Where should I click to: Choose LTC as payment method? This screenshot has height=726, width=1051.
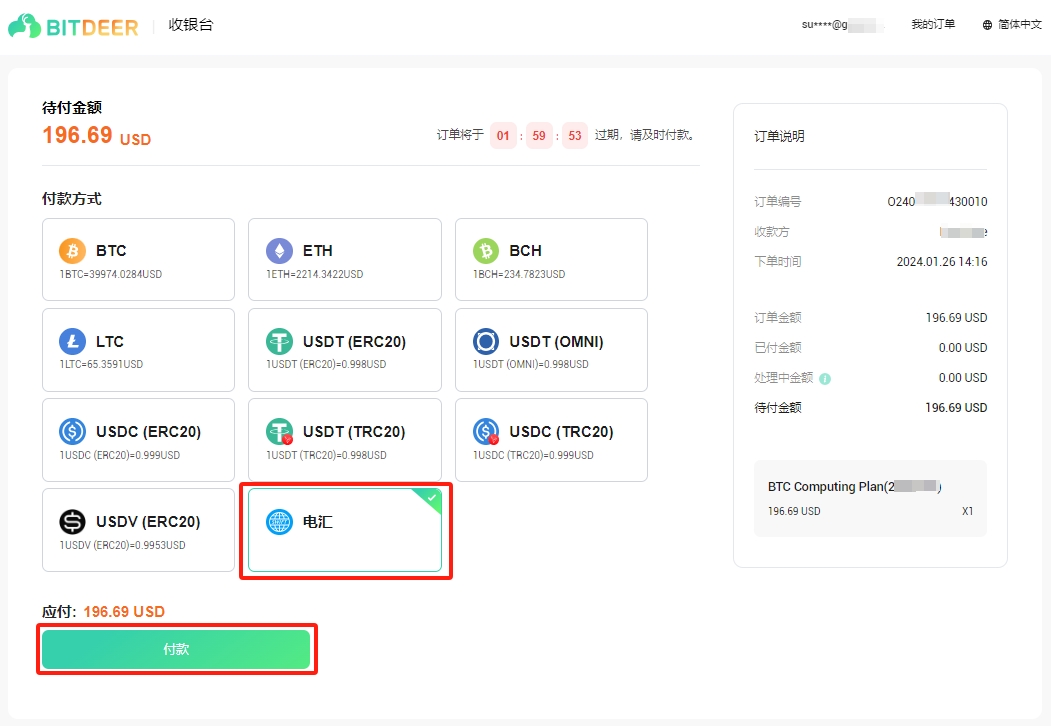(x=138, y=350)
